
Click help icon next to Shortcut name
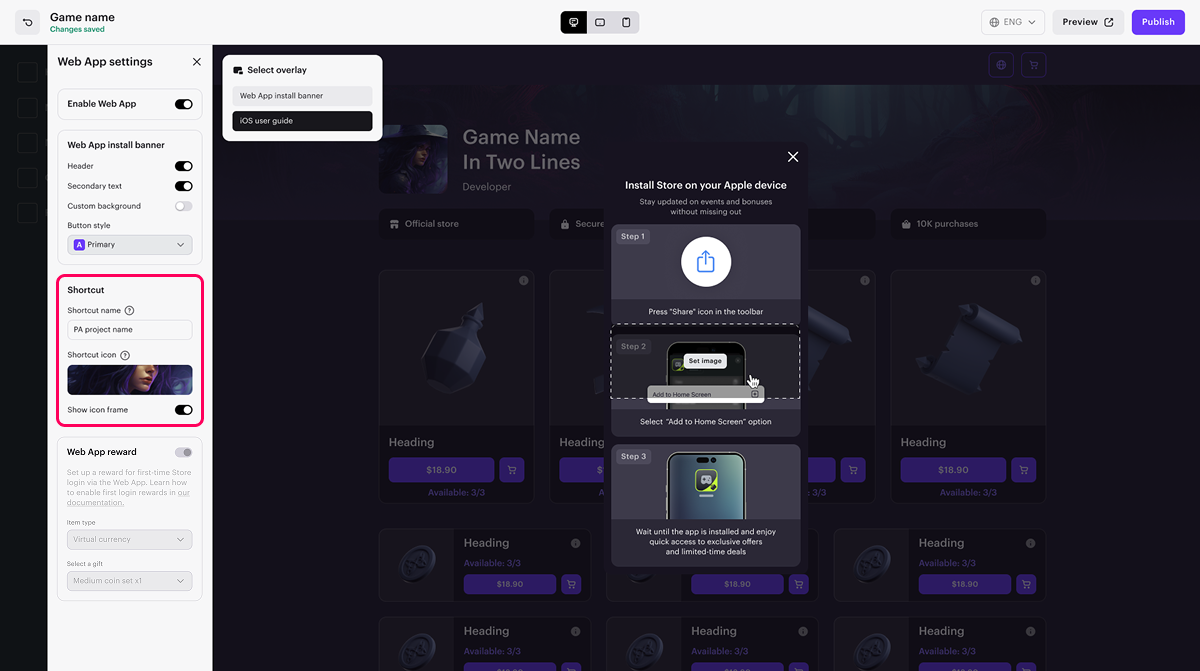point(129,311)
